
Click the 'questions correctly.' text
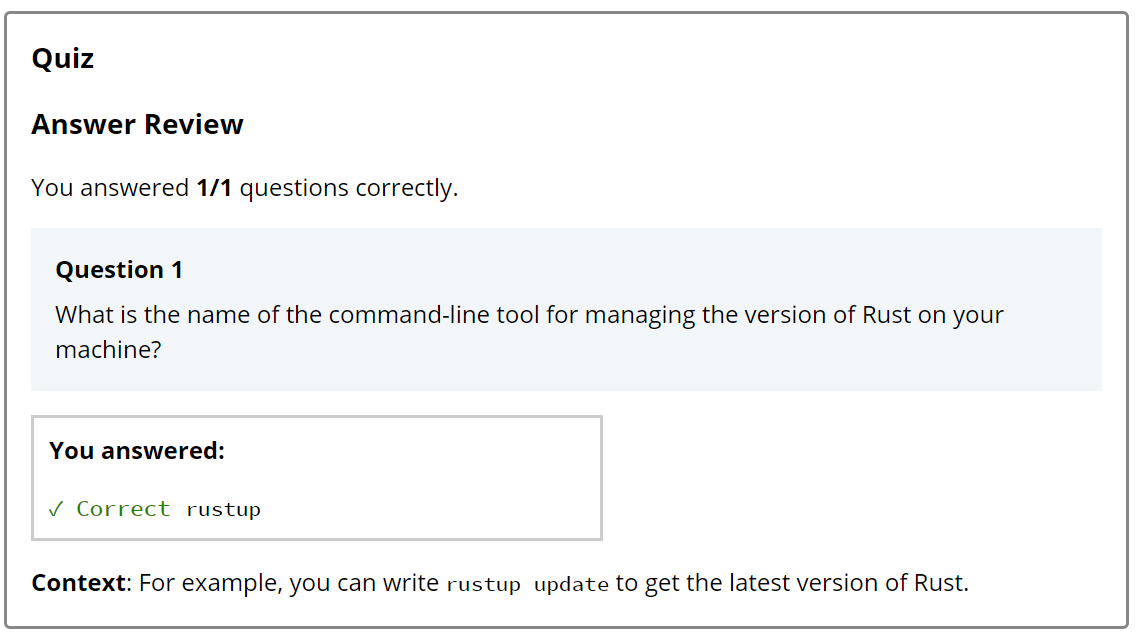(x=349, y=188)
